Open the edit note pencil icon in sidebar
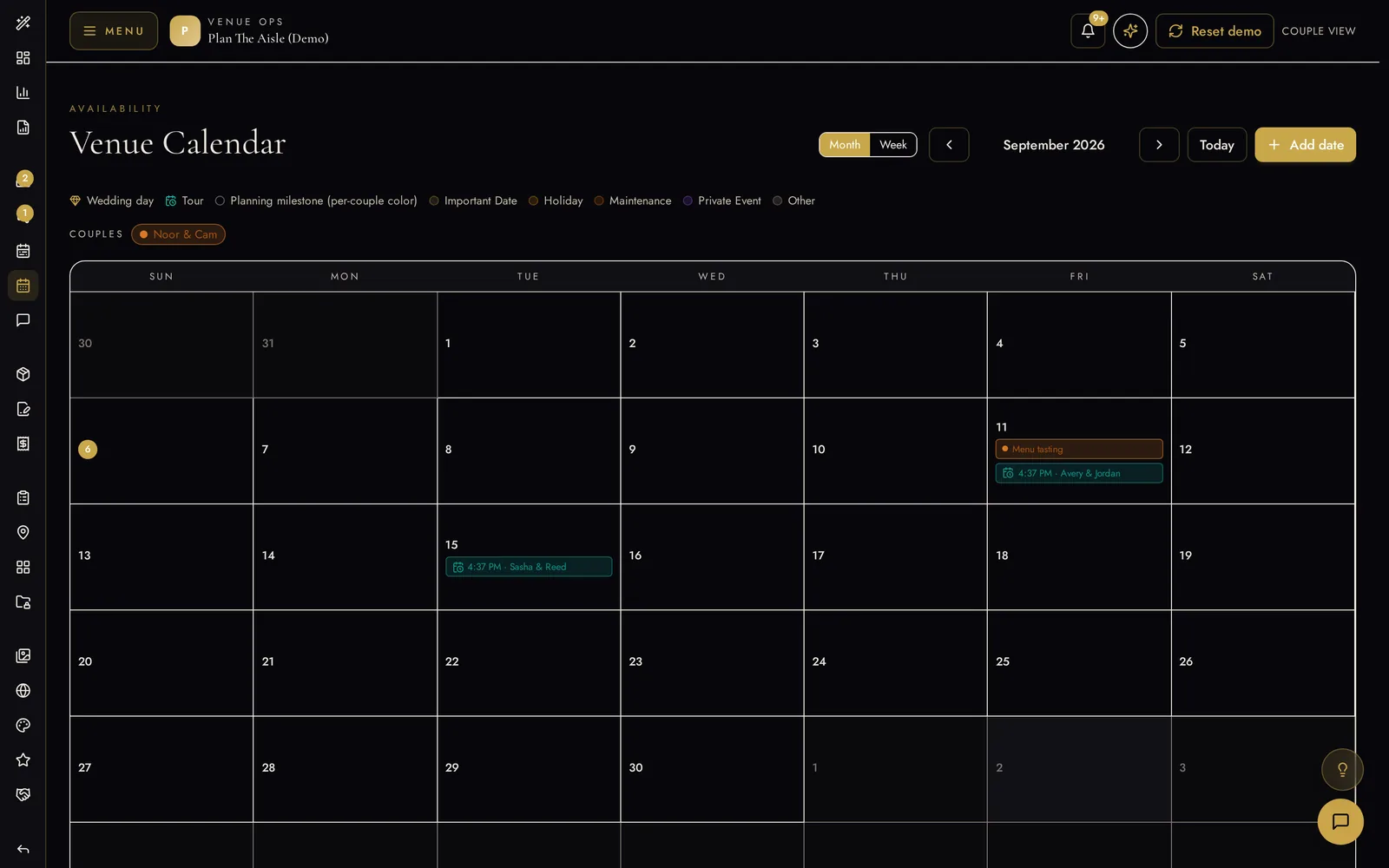 (x=23, y=409)
